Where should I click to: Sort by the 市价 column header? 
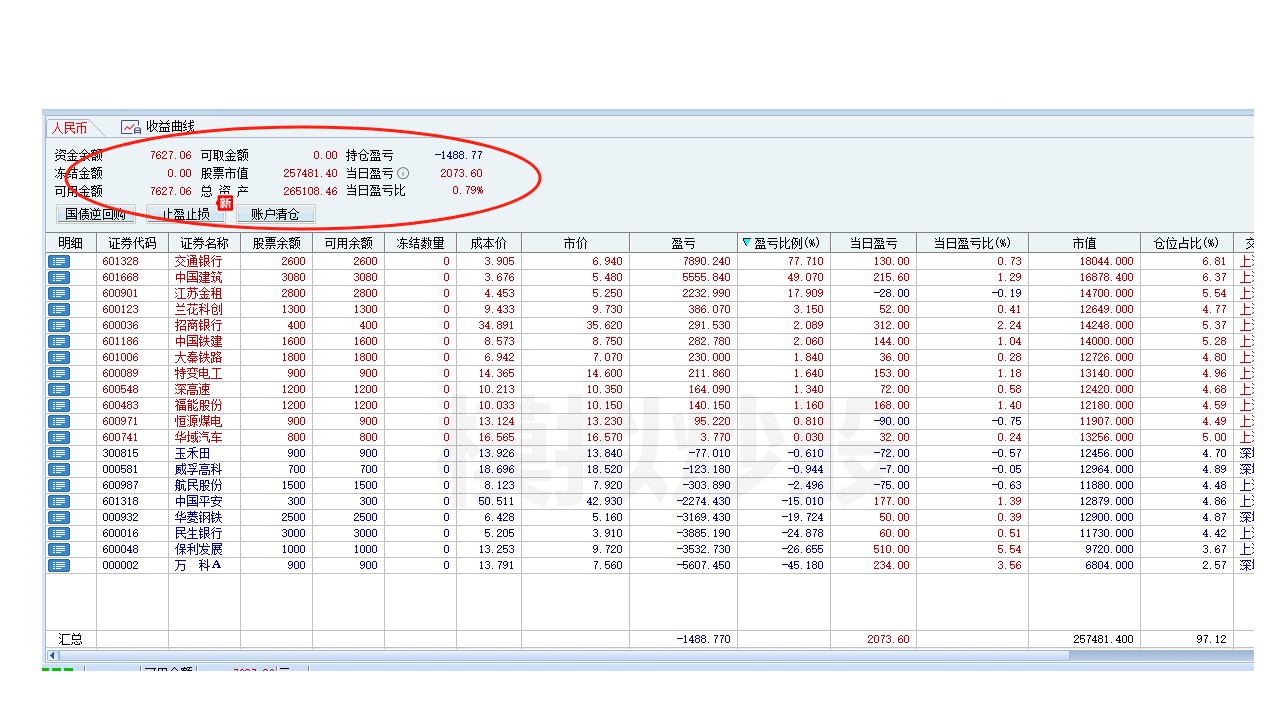(576, 243)
